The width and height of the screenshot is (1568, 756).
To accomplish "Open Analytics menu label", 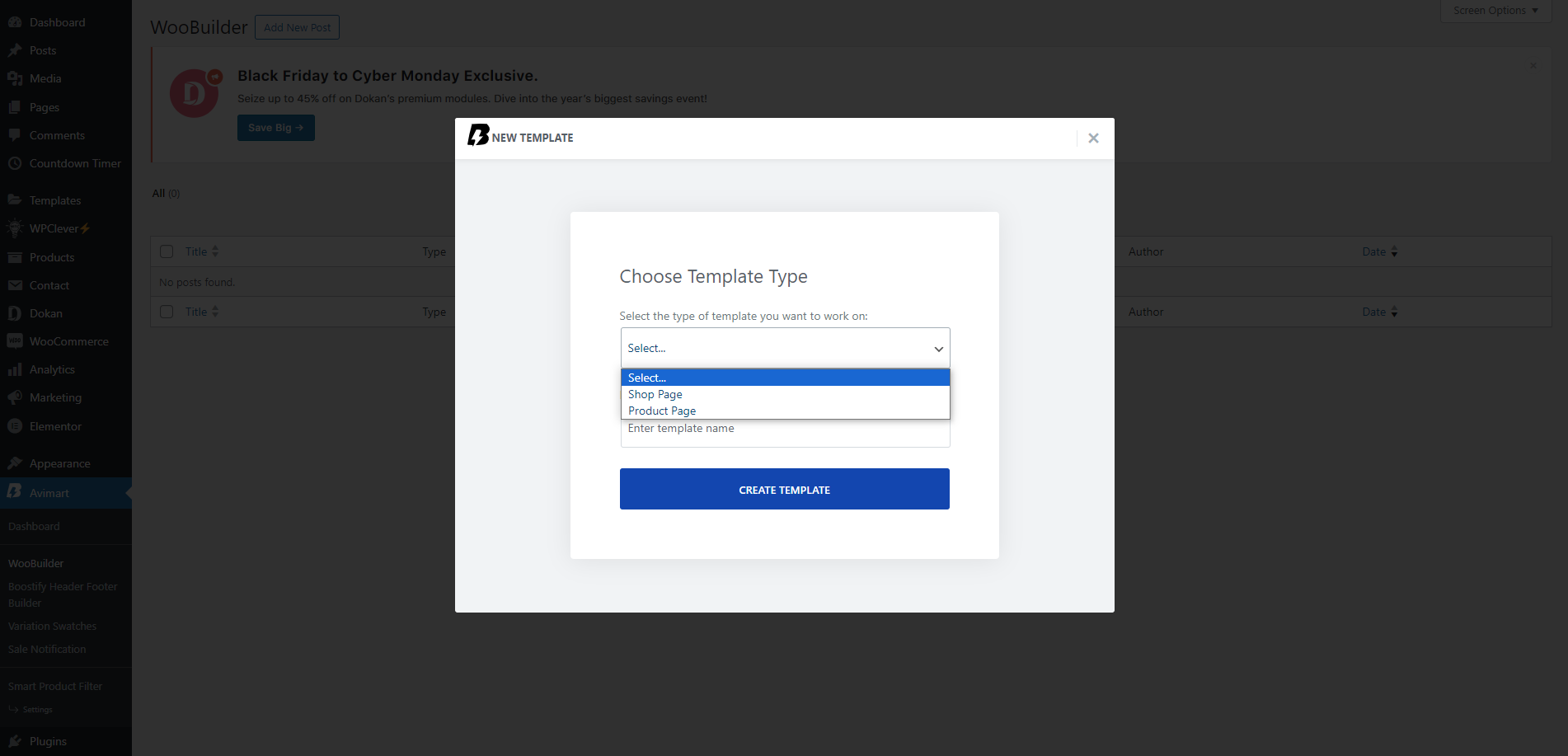I will click(52, 369).
